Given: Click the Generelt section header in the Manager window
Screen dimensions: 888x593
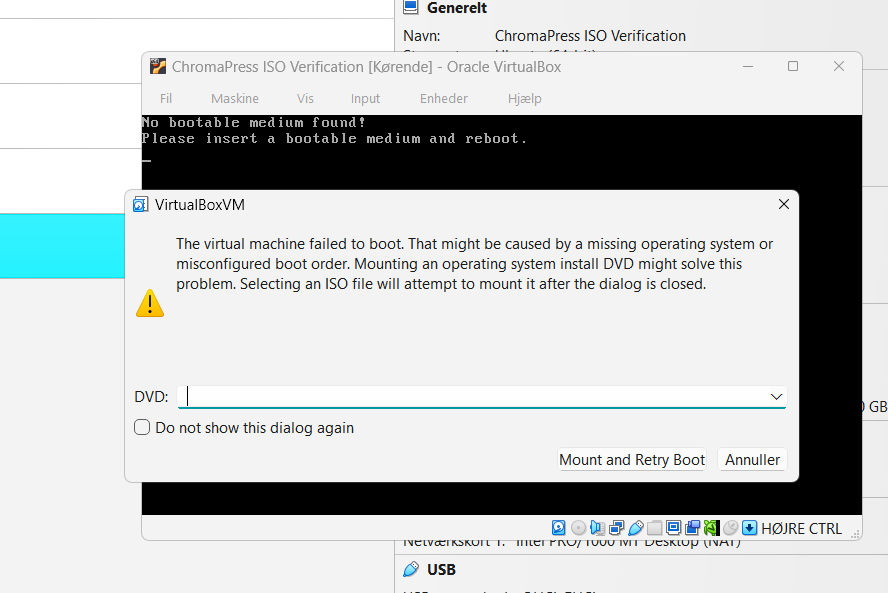Looking at the screenshot, I should tap(456, 8).
